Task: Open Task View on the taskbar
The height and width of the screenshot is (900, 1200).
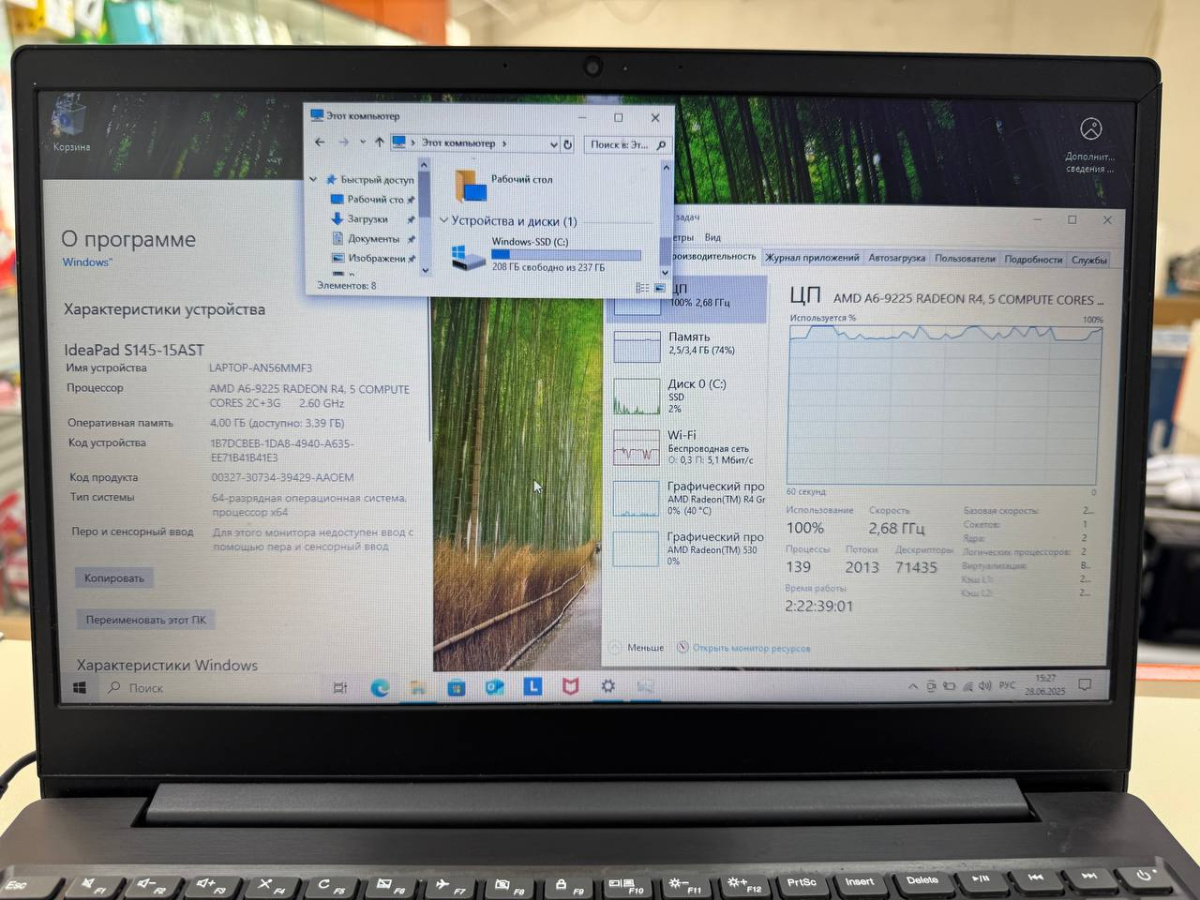Action: [x=339, y=688]
